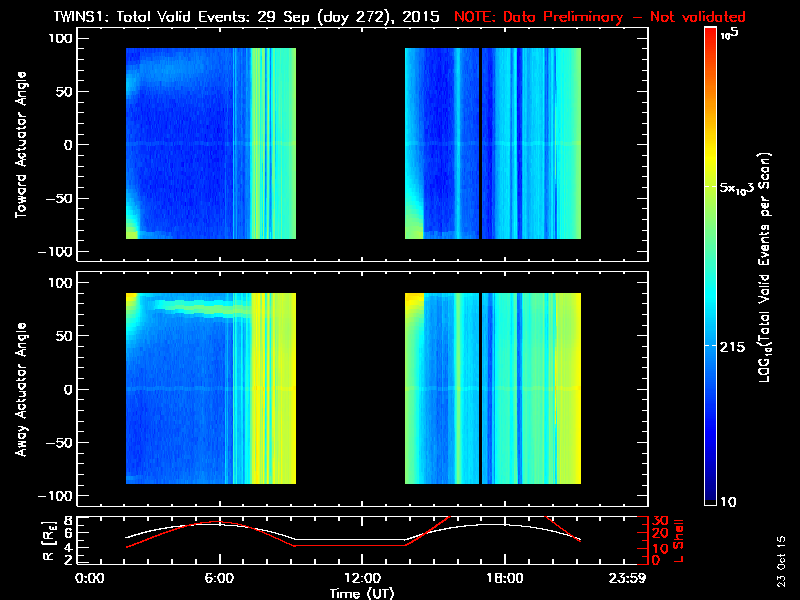This screenshot has height=600, width=800.
Task: Click the Toward Actuator Angle axis label
Action: (18, 145)
